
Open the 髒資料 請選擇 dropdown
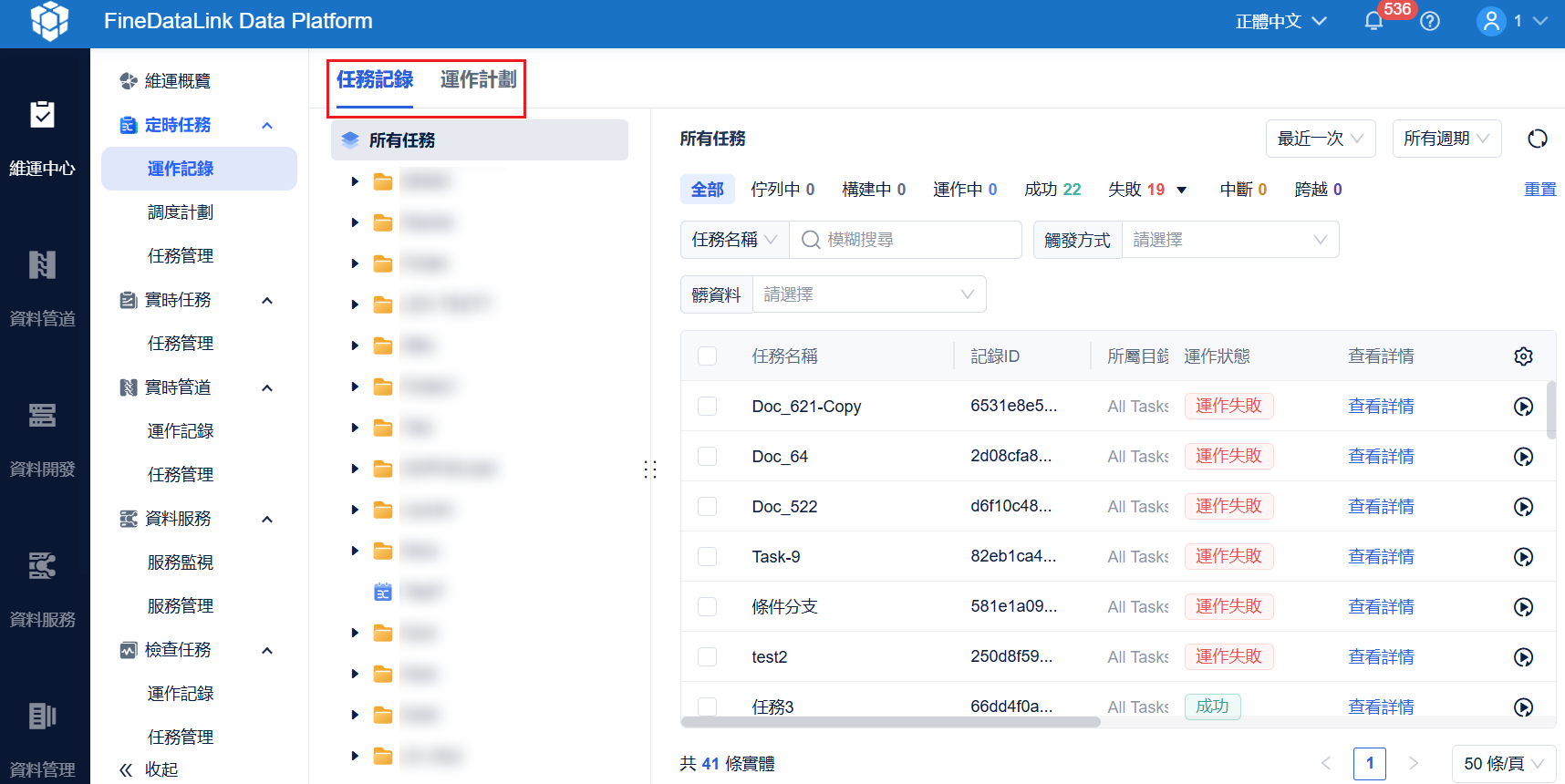point(869,294)
